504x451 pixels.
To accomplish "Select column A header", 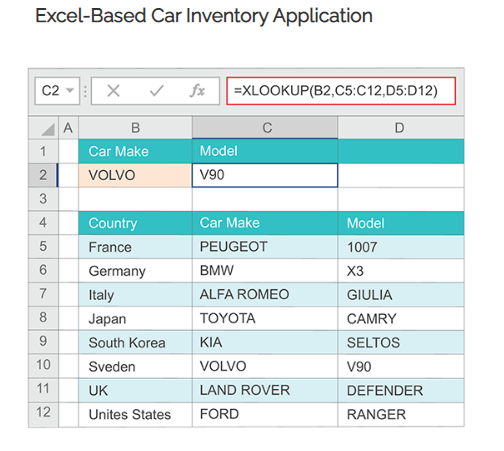I will [68, 128].
